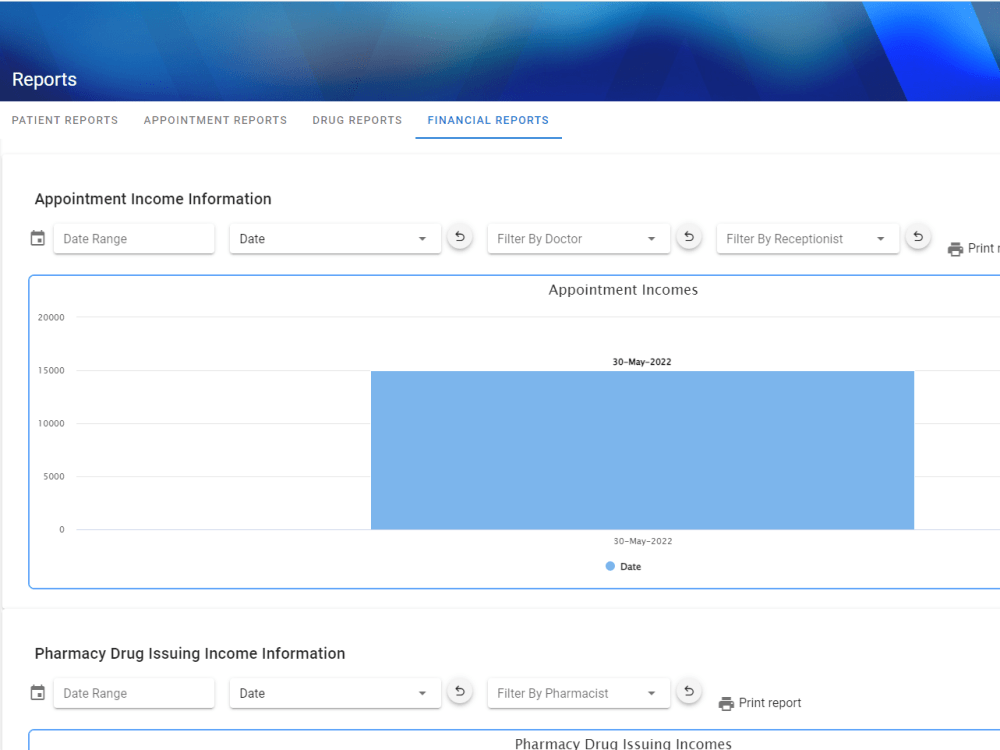The image size is (1000, 750).
Task: Switch to the Appointment Reports tab
Action: point(215,120)
